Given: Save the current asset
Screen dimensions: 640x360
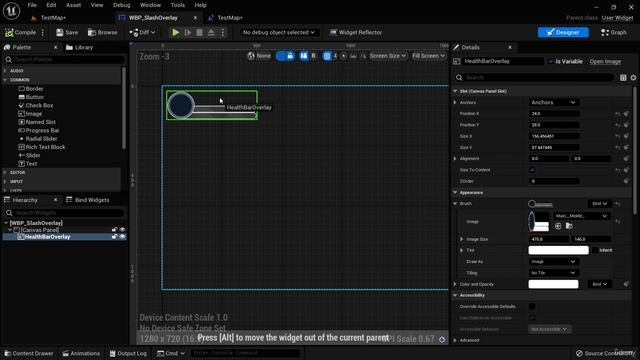Looking at the screenshot, I should (x=67, y=32).
